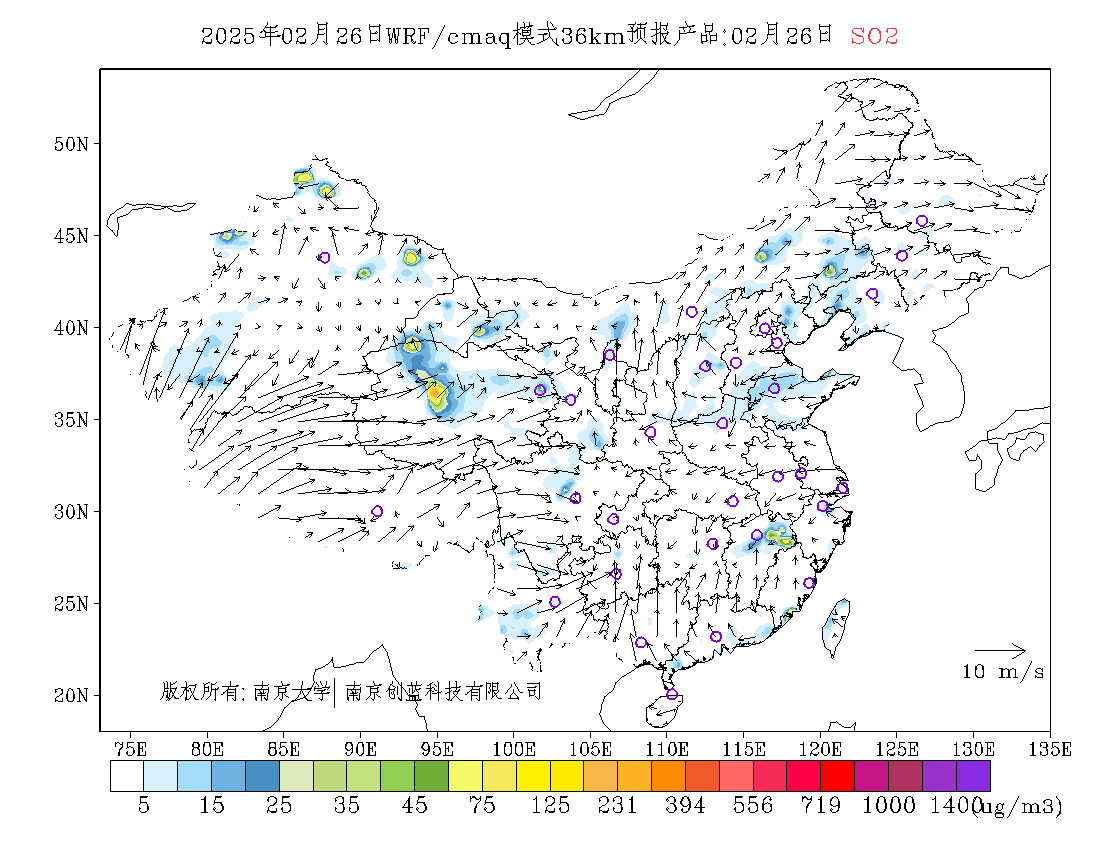This screenshot has height=850, width=1100.
Task: Click the 20N latitude label
Action: point(72,696)
